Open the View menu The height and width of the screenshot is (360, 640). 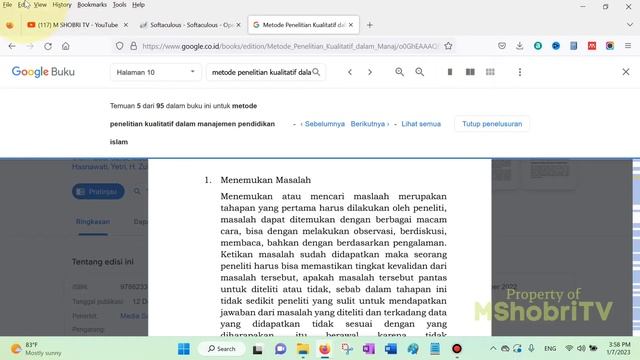[40, 5]
